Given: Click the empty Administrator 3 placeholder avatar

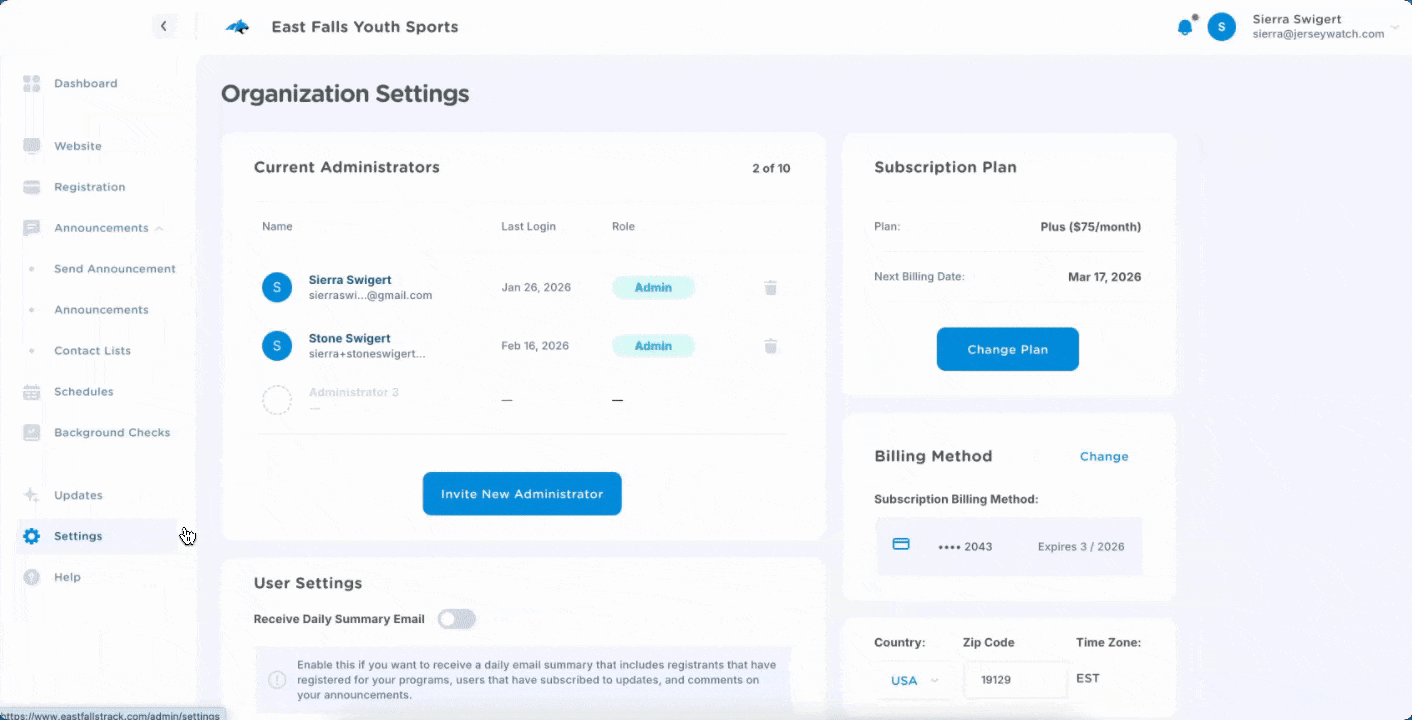Looking at the screenshot, I should 277,400.
